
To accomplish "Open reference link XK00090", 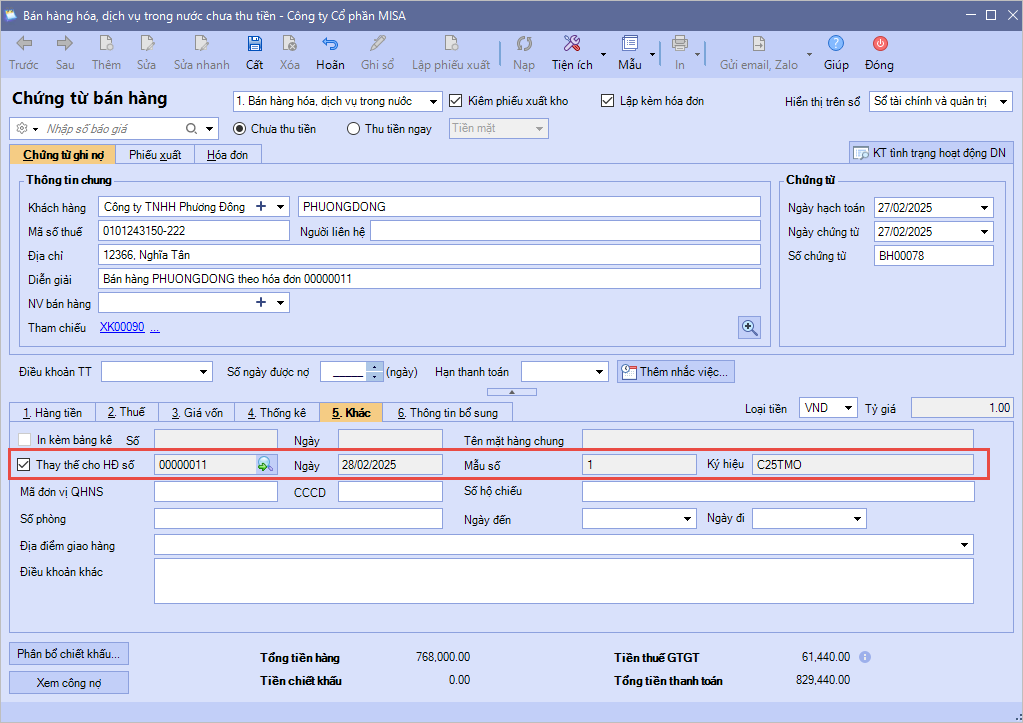I will click(x=122, y=327).
